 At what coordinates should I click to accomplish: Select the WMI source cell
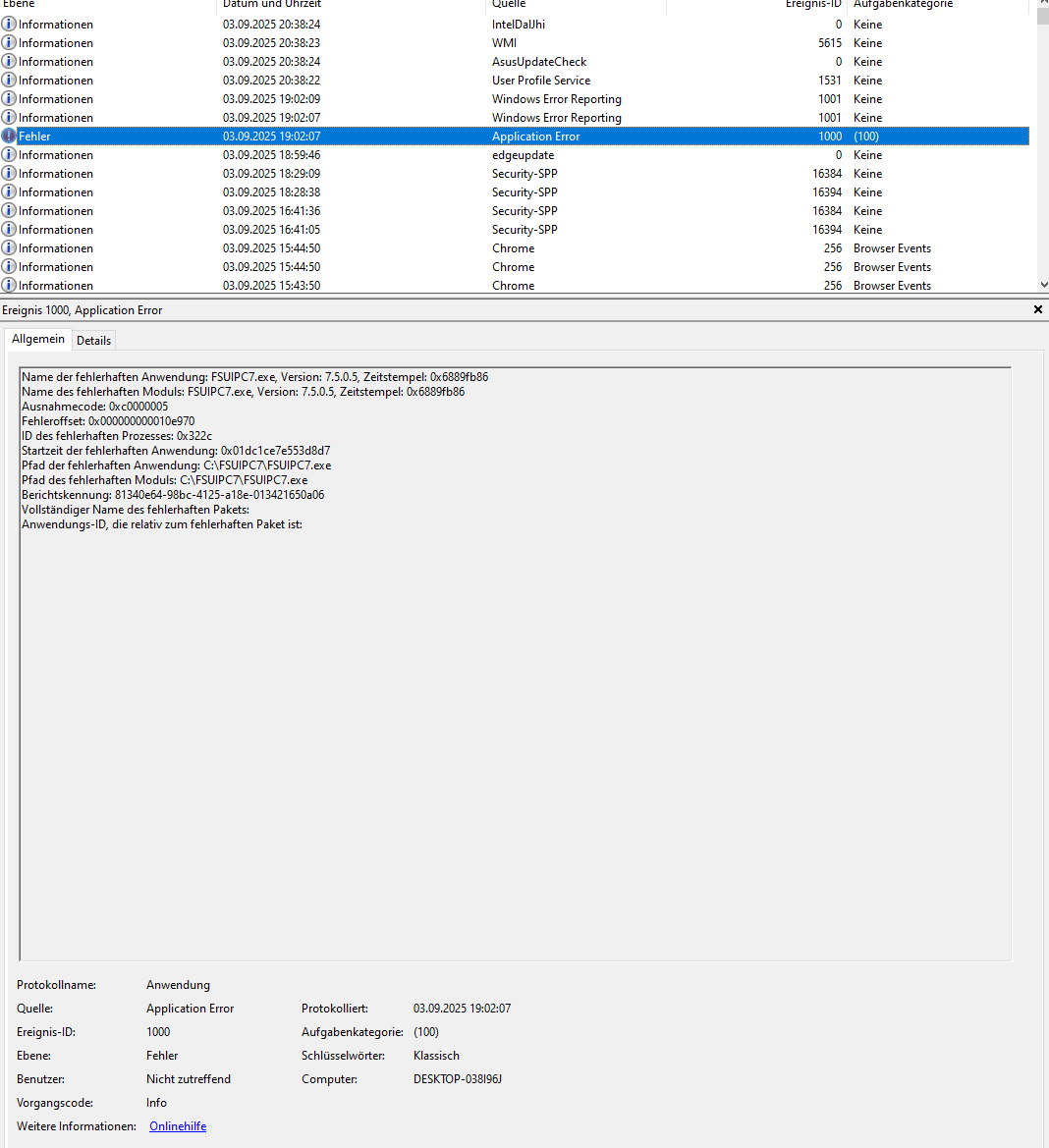505,42
